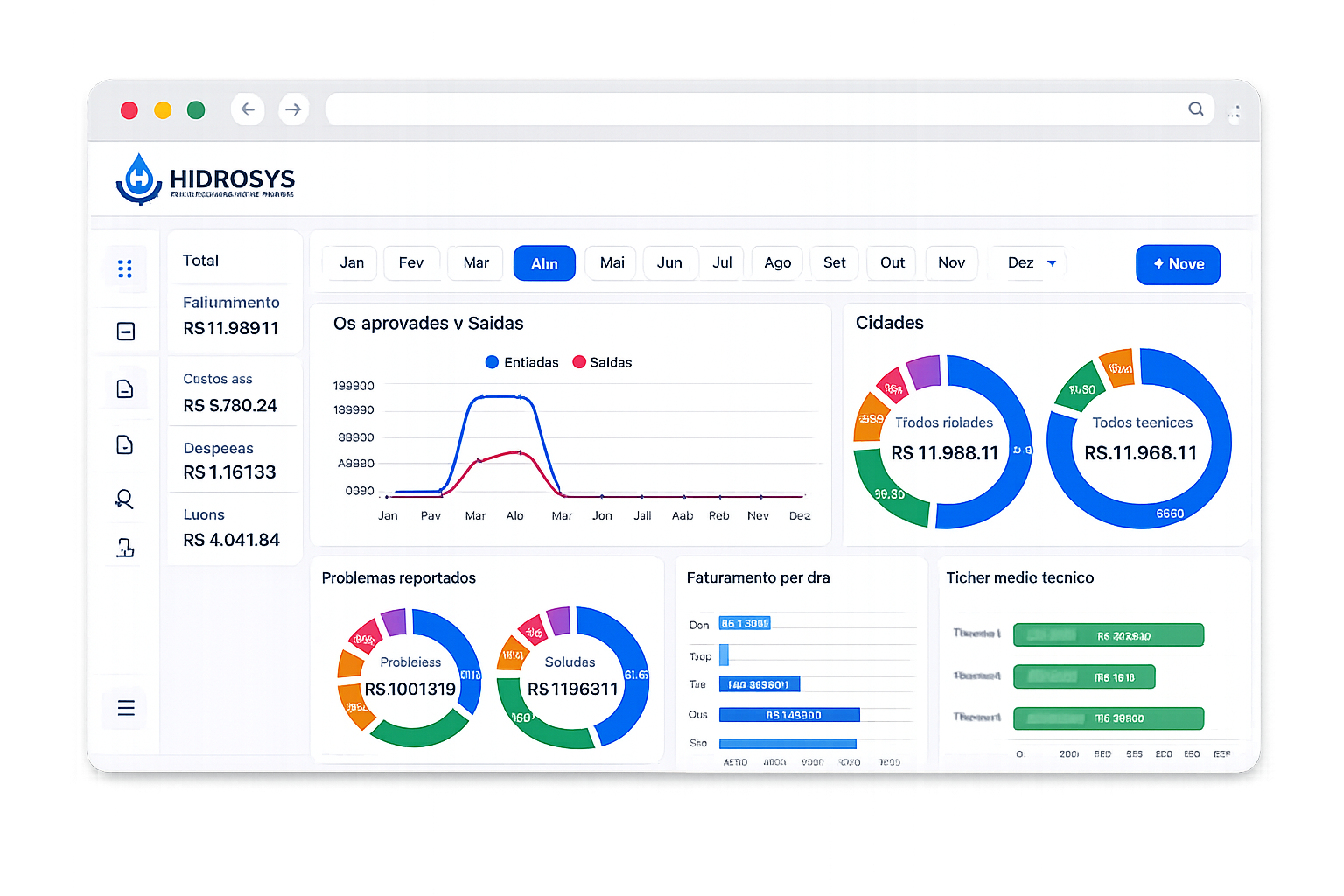Viewport: 1344px width, 896px height.
Task: Click the green window control dot
Action: click(196, 110)
